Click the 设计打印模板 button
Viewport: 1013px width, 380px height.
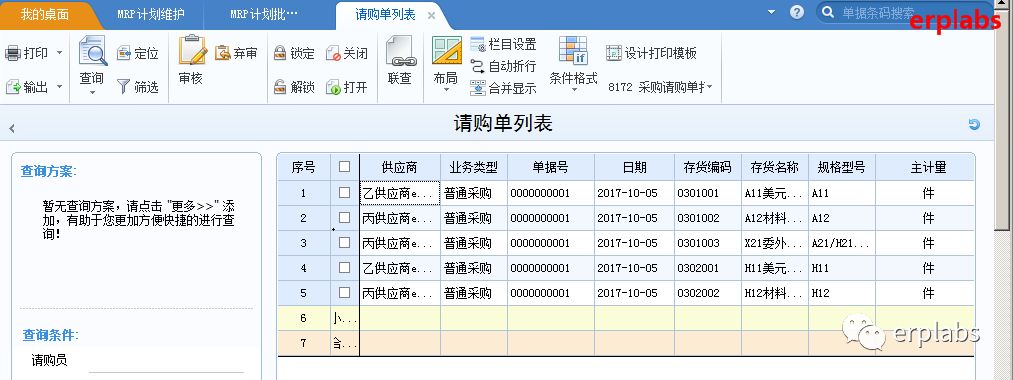pos(652,53)
